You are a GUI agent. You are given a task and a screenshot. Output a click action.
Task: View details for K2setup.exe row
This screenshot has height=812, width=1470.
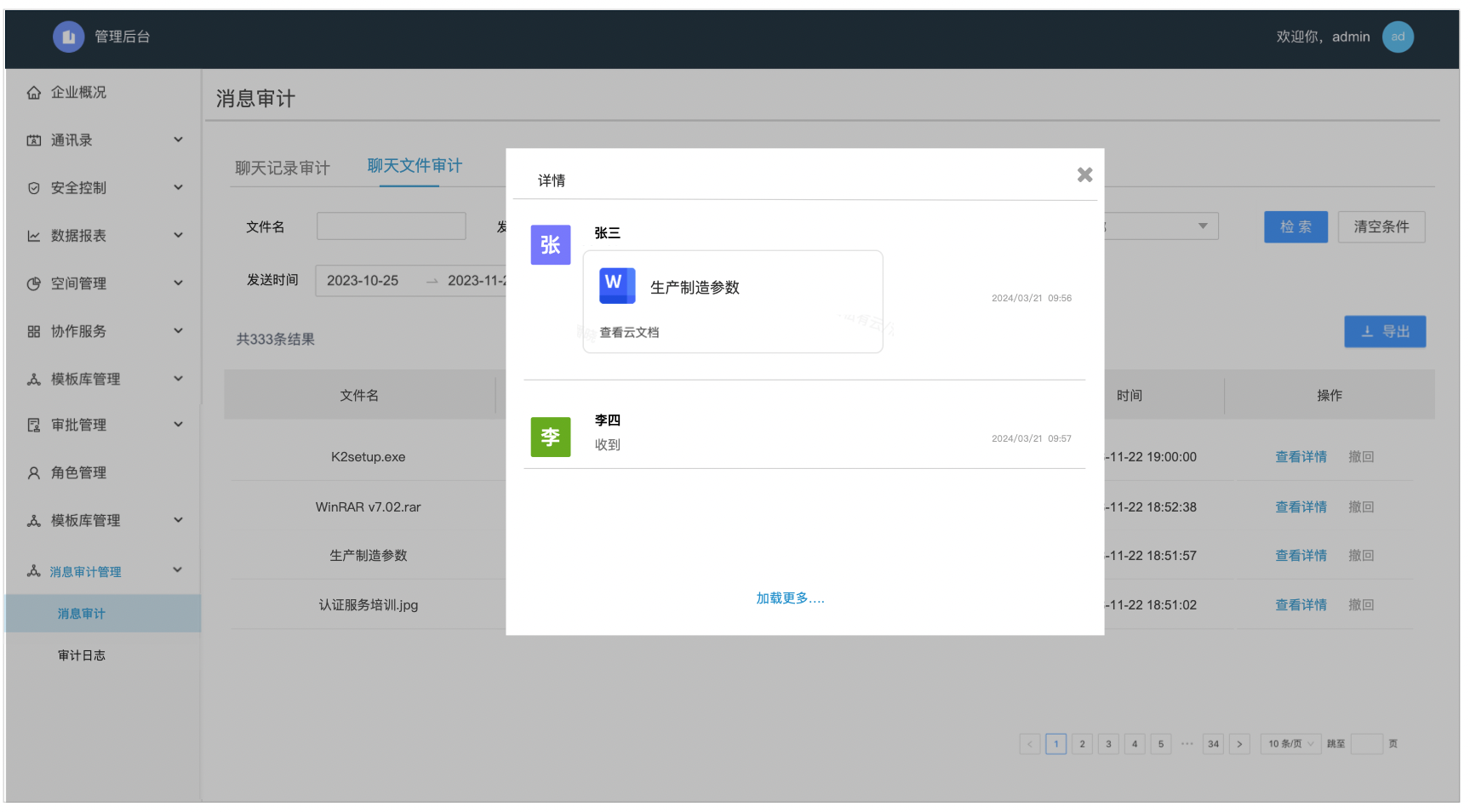[1301, 457]
